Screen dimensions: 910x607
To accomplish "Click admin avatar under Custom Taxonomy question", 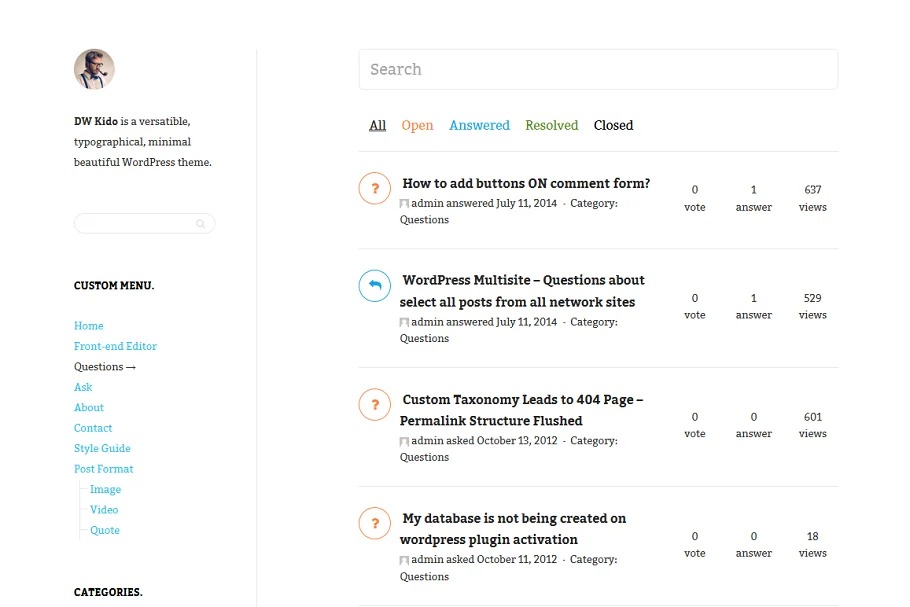I will point(405,442).
